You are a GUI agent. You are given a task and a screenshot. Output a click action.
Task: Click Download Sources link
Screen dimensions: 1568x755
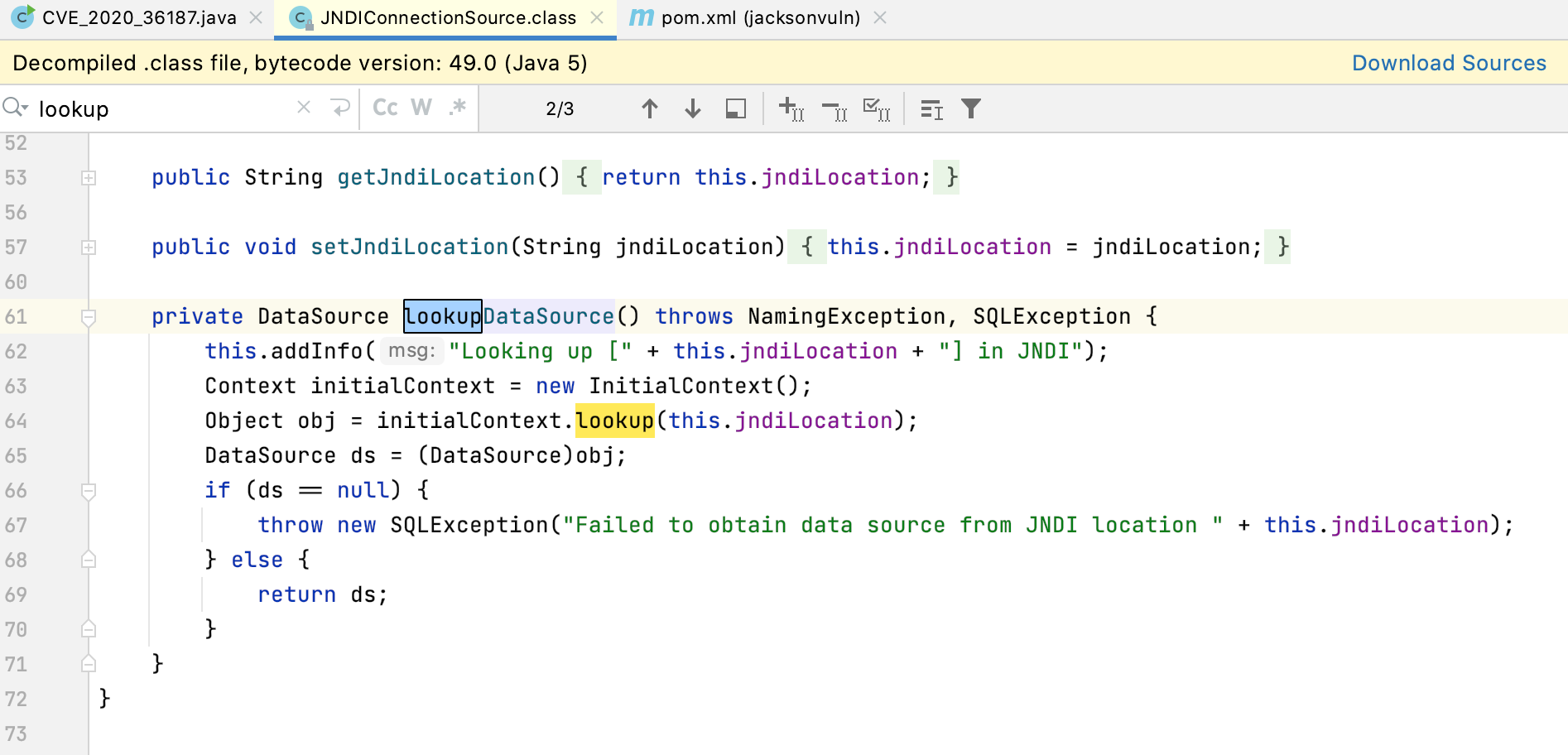click(1449, 63)
